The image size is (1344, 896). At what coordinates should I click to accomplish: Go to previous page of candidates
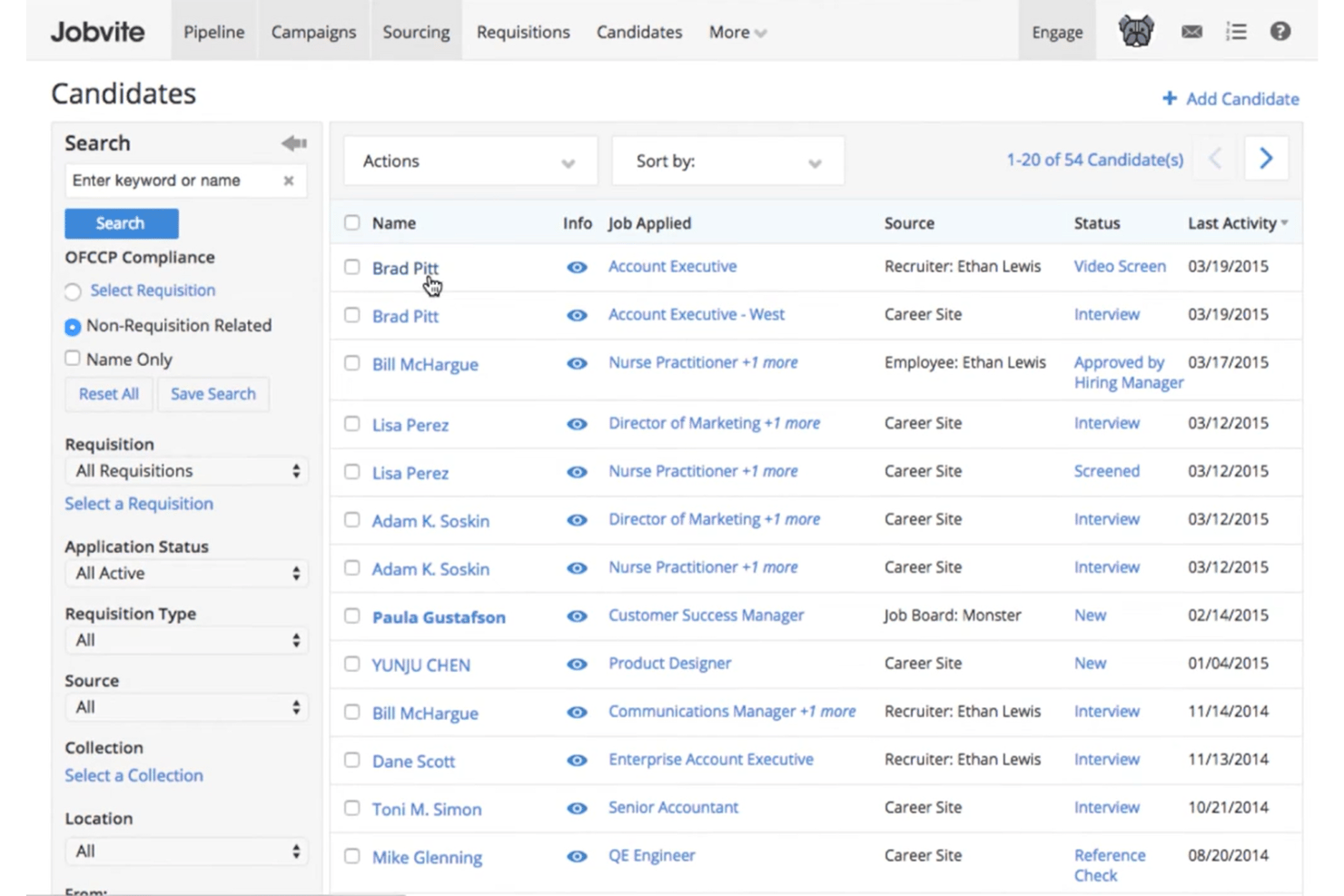1215,159
